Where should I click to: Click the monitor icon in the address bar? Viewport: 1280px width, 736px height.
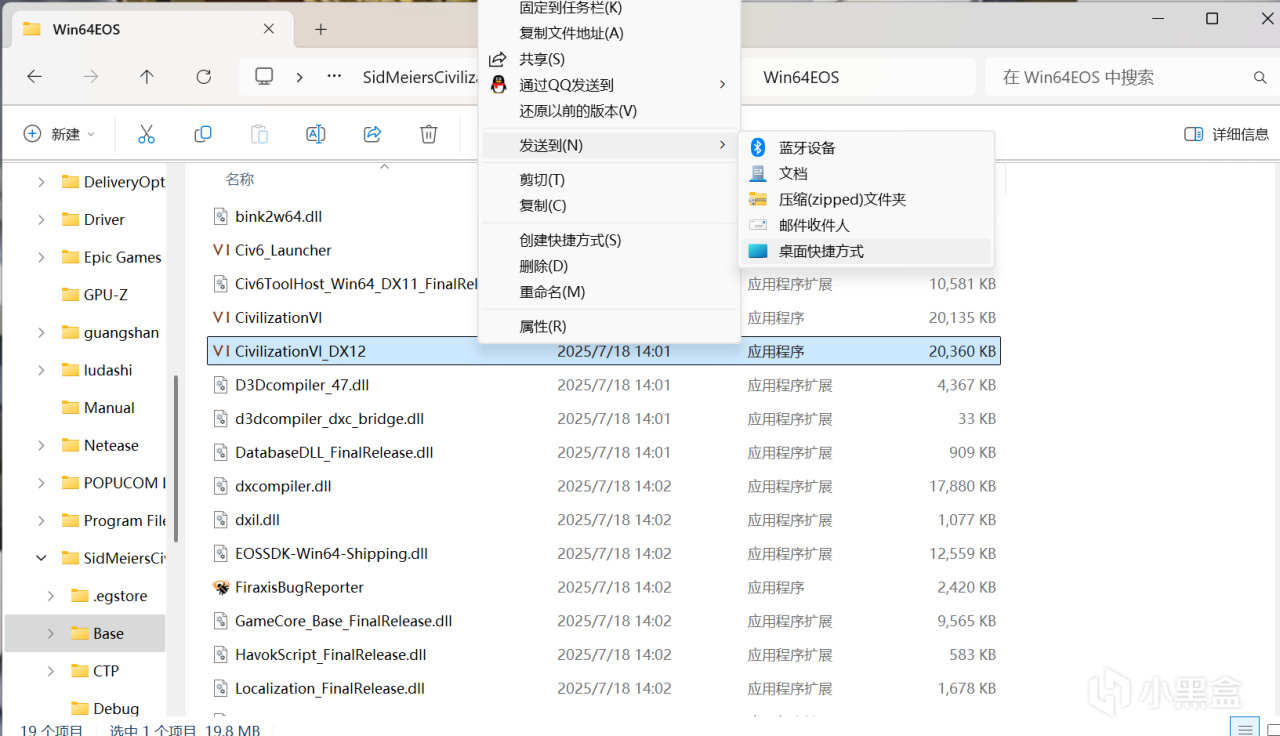(x=264, y=77)
